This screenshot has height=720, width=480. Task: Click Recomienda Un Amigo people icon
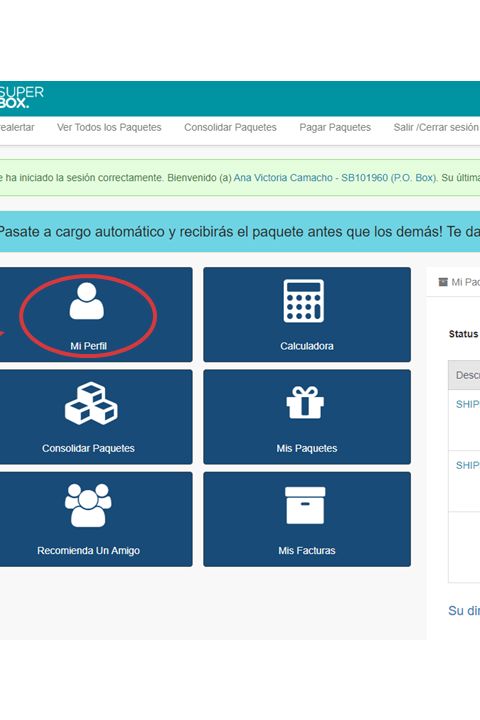[88, 505]
